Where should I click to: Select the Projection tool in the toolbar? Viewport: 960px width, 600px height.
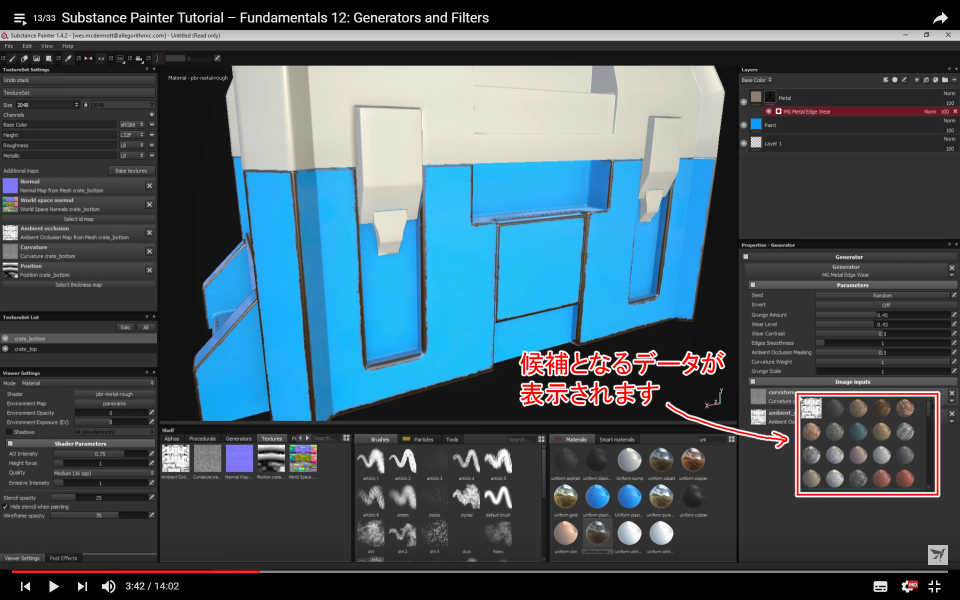pos(36,59)
